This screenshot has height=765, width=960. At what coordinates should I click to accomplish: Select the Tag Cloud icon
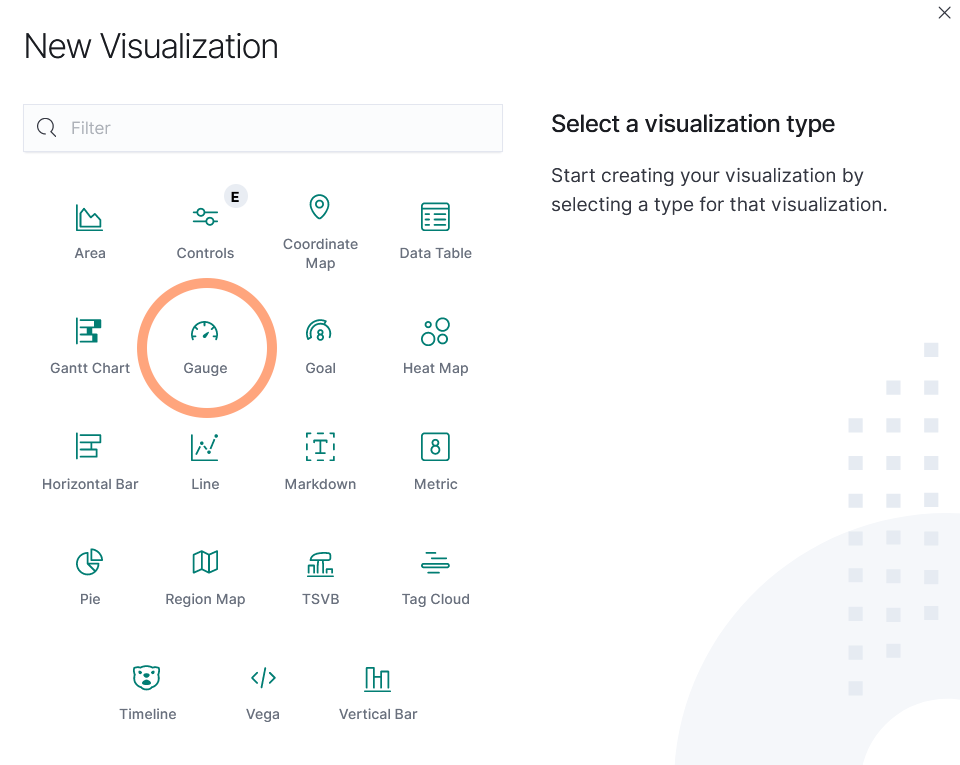coord(435,563)
